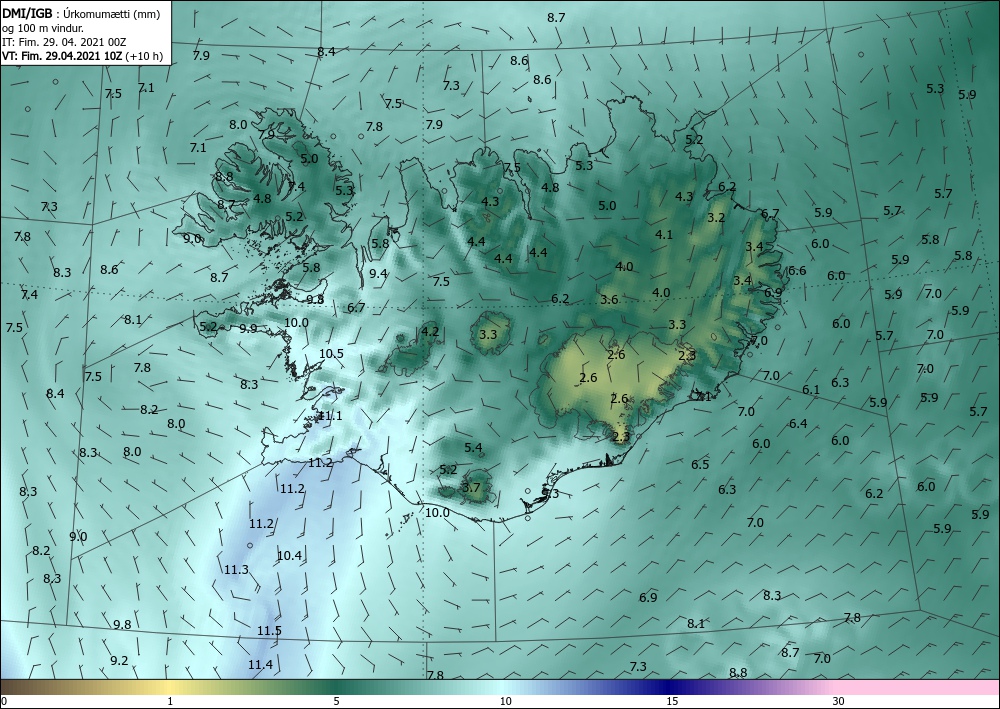Click the colorbar label "30"
This screenshot has width=1000, height=709.
[838, 701]
